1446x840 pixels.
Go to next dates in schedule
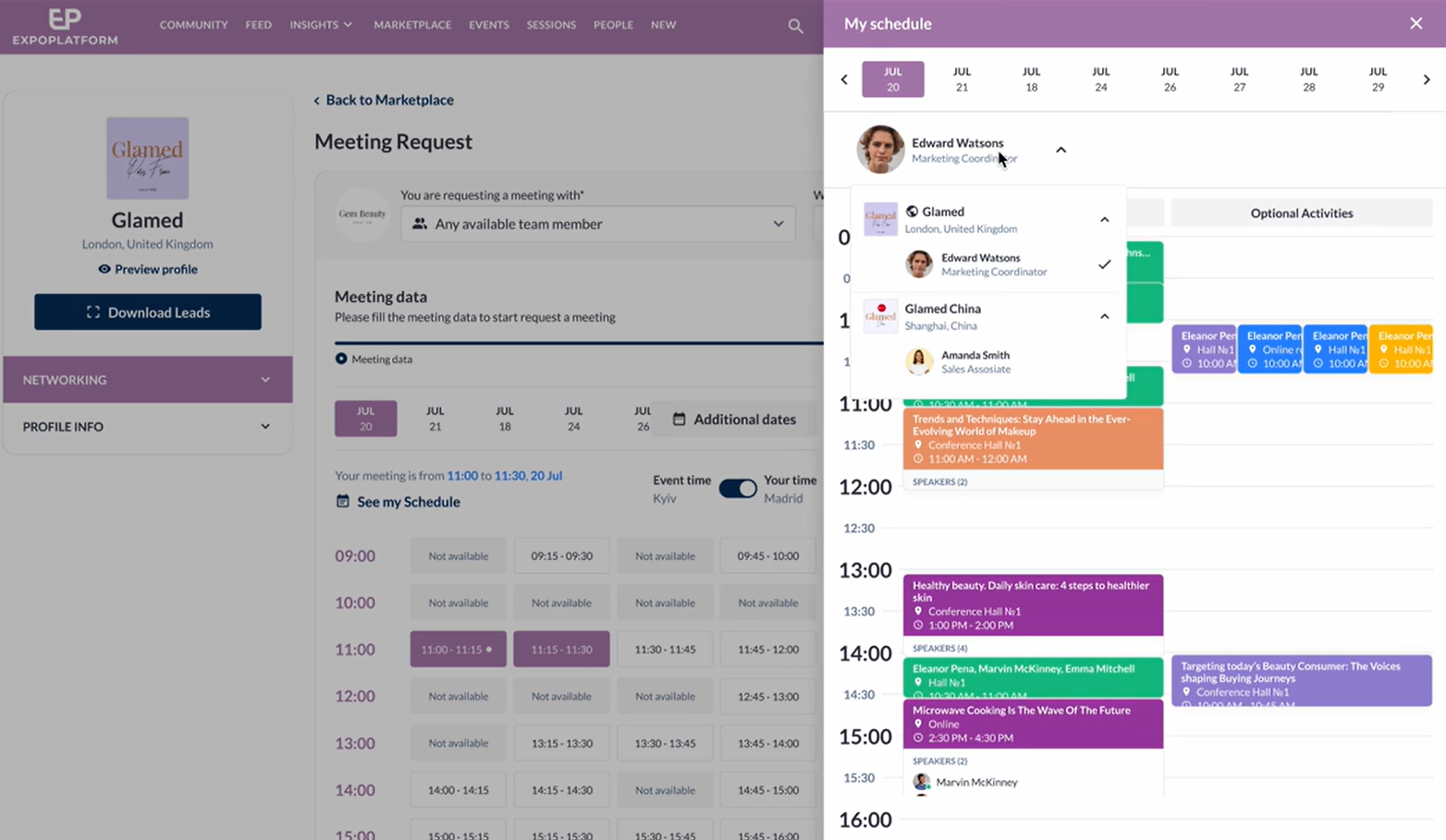click(x=1426, y=79)
